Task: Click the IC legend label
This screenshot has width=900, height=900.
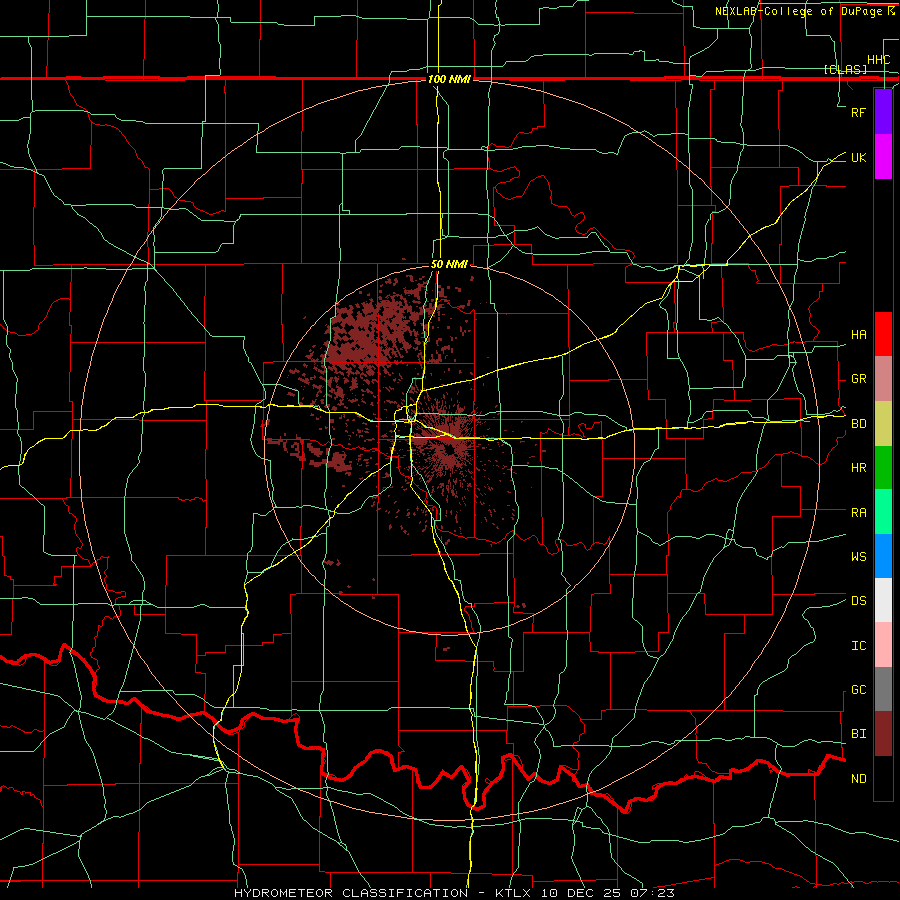Action: [858, 646]
